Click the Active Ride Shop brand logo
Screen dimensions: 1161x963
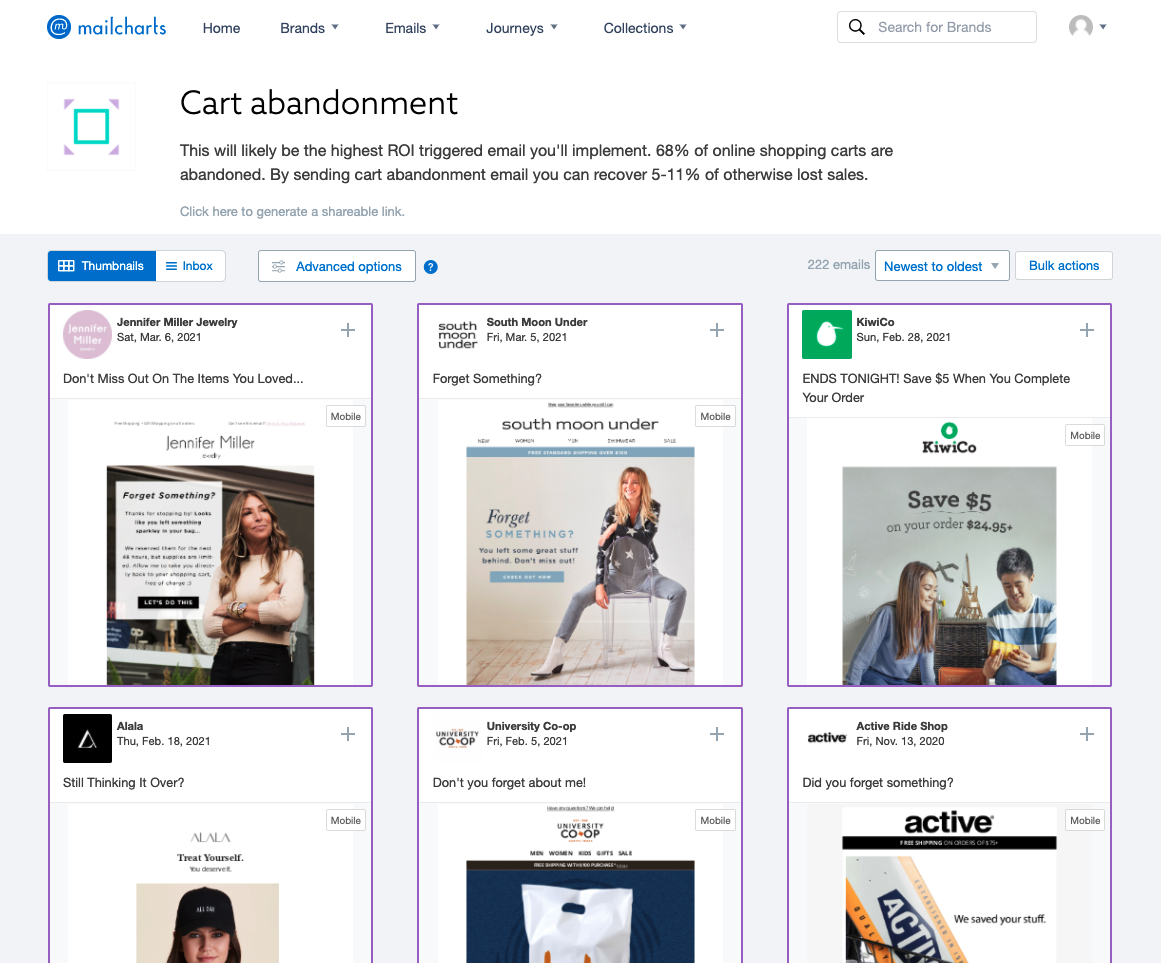[826, 739]
